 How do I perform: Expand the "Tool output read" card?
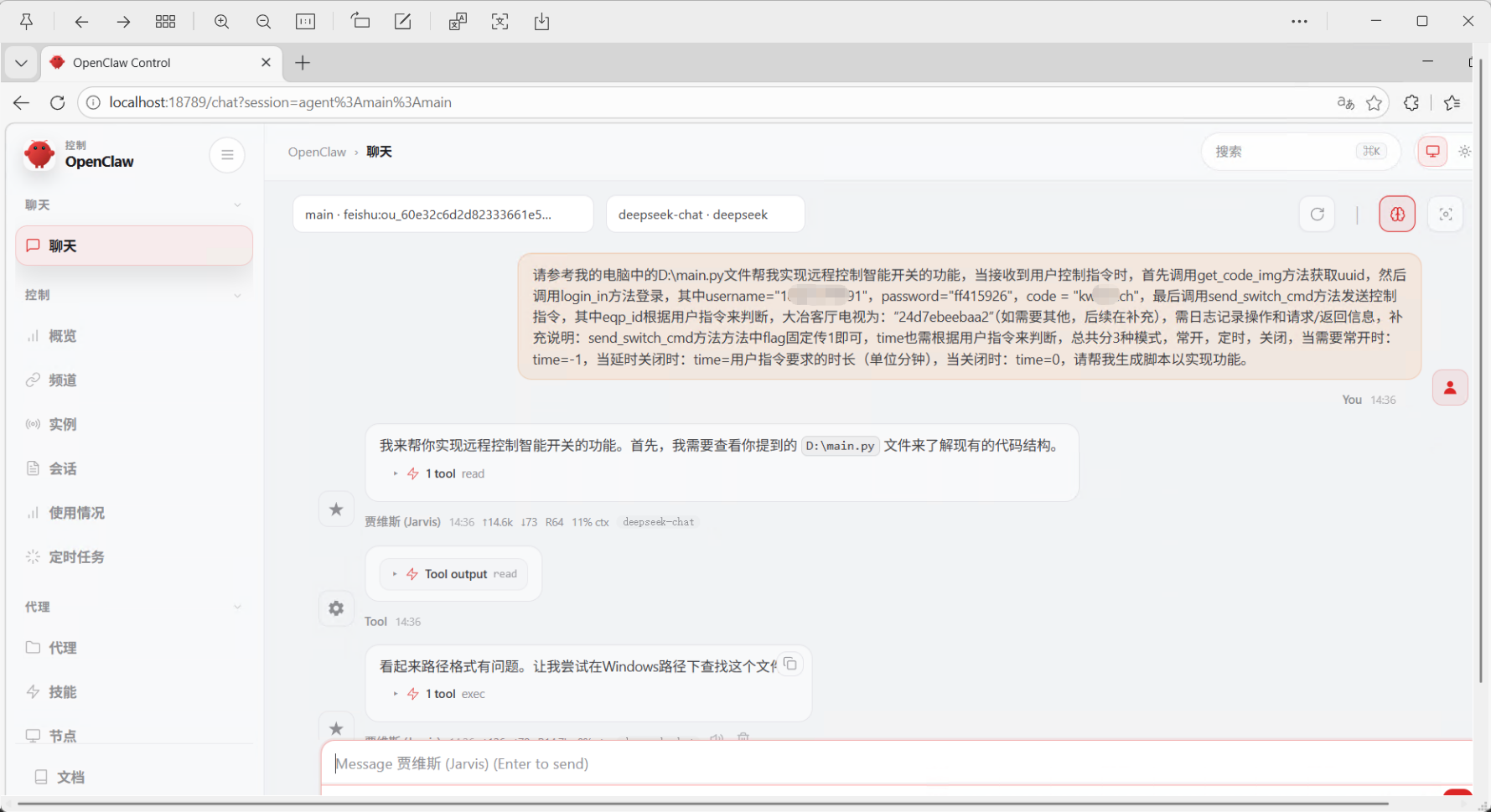click(454, 574)
